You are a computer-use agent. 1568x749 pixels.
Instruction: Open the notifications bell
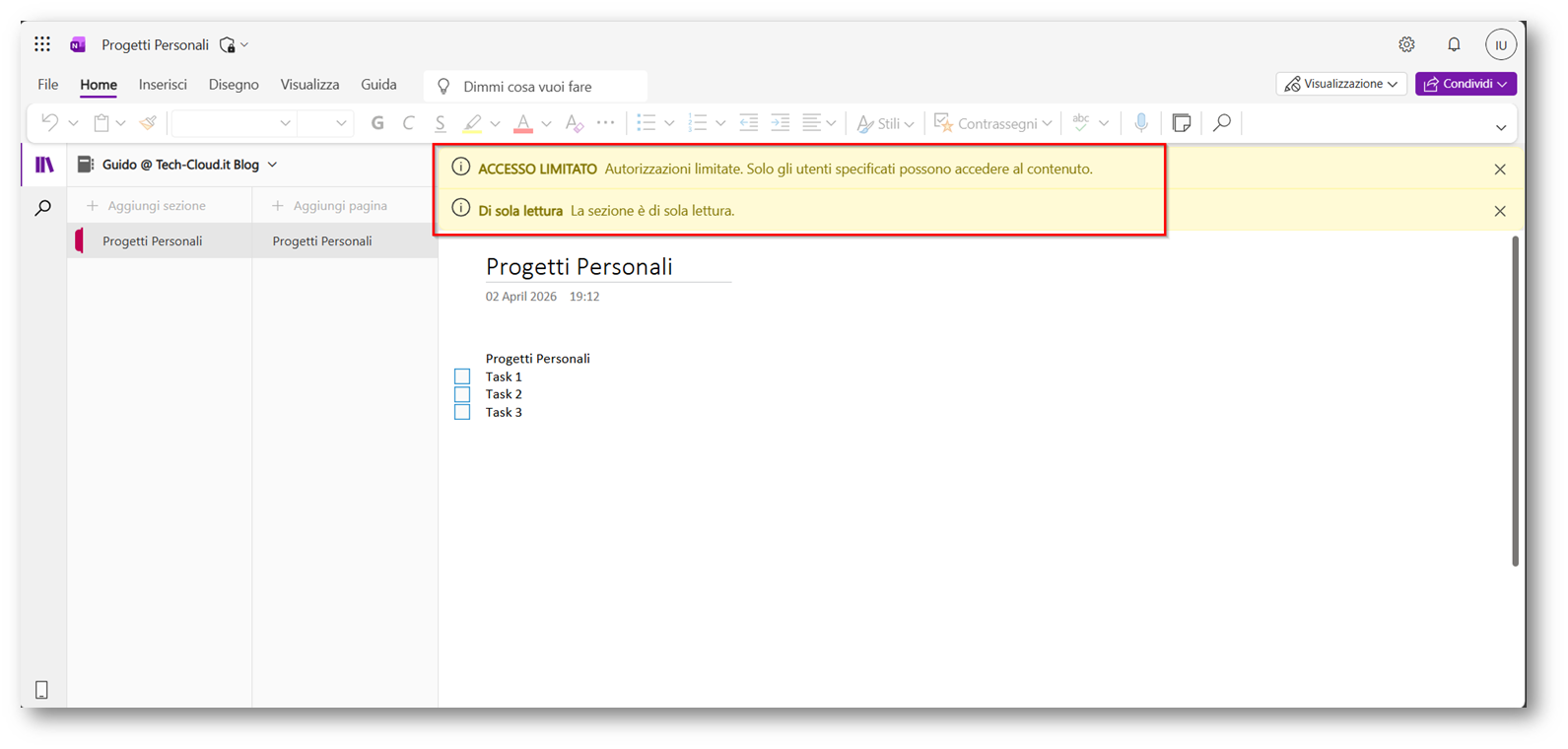(x=1454, y=44)
